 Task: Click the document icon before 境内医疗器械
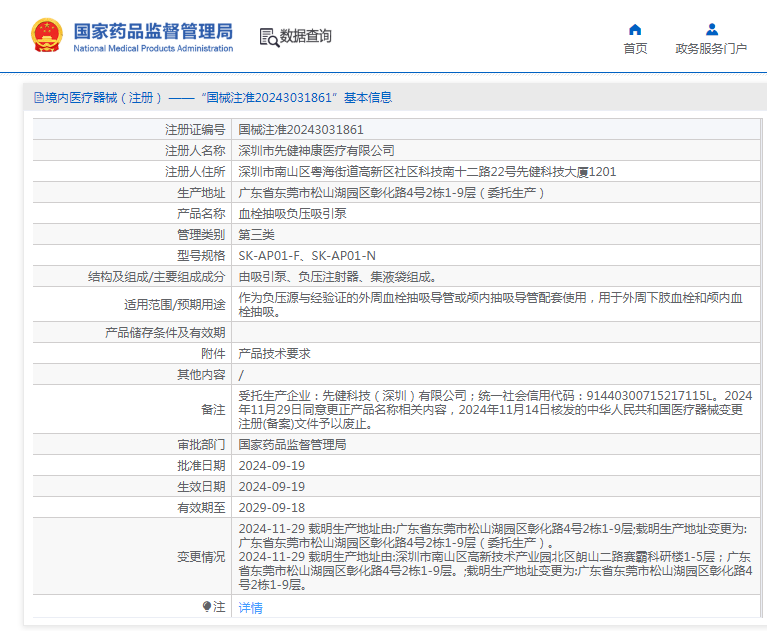pyautogui.click(x=39, y=98)
